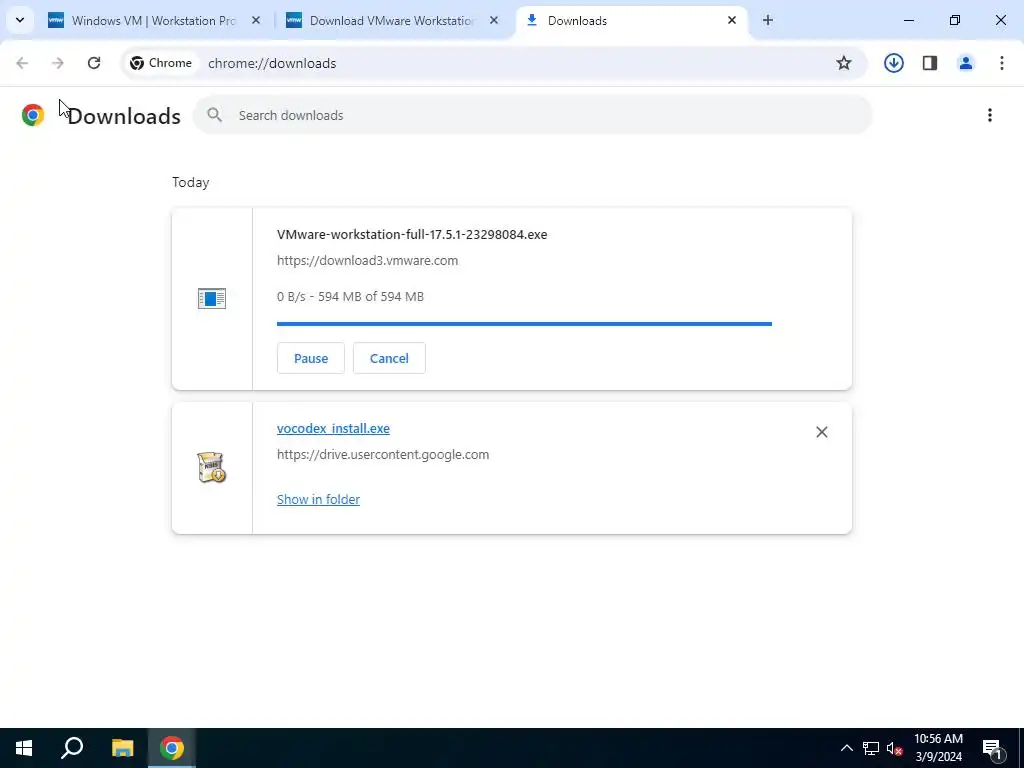The image size is (1024, 768).
Task: Click the Today date heading
Action: click(x=191, y=182)
